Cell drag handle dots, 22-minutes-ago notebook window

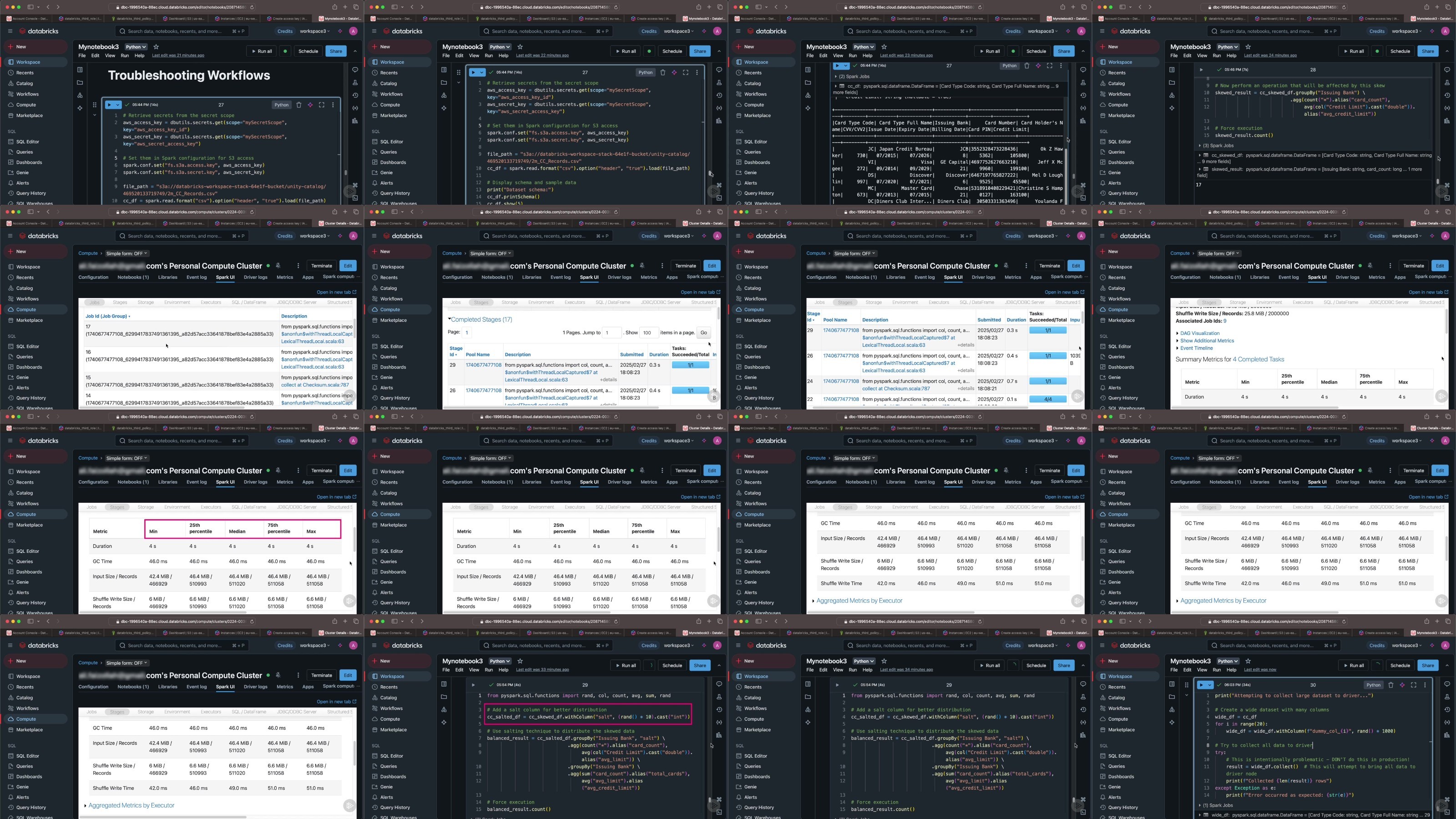tap(458, 72)
